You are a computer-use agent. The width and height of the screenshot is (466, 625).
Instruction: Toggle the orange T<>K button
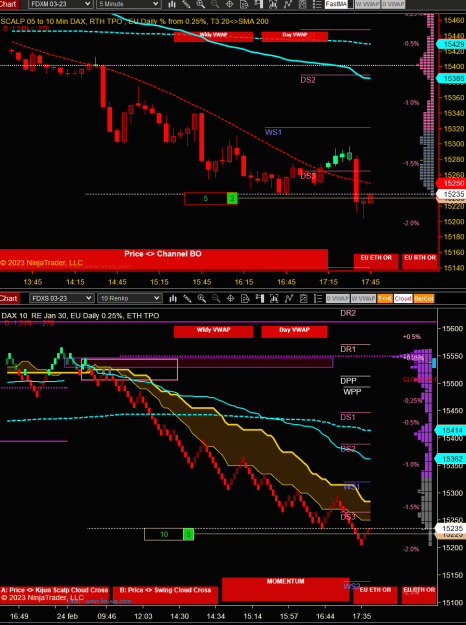tap(385, 299)
